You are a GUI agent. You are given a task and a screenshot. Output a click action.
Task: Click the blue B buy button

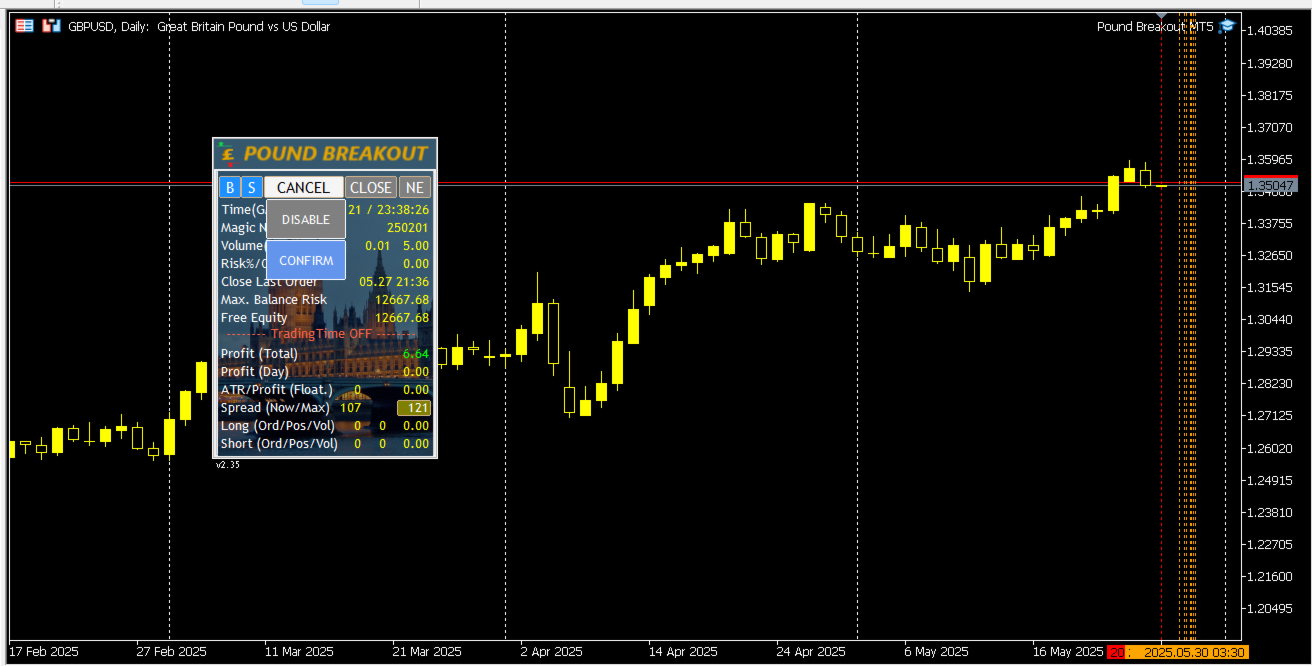[x=230, y=187]
